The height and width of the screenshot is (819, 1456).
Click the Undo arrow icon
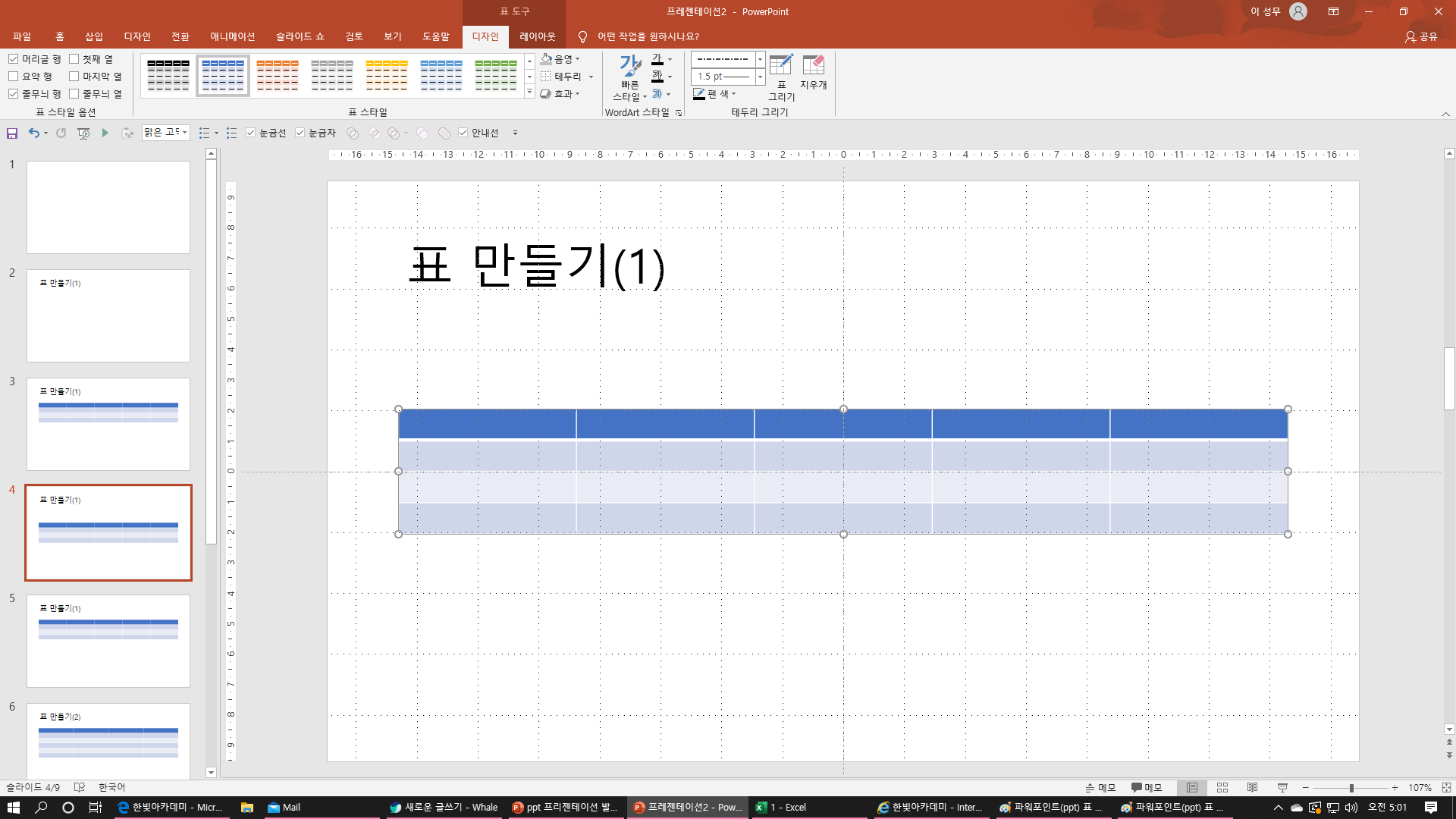33,133
